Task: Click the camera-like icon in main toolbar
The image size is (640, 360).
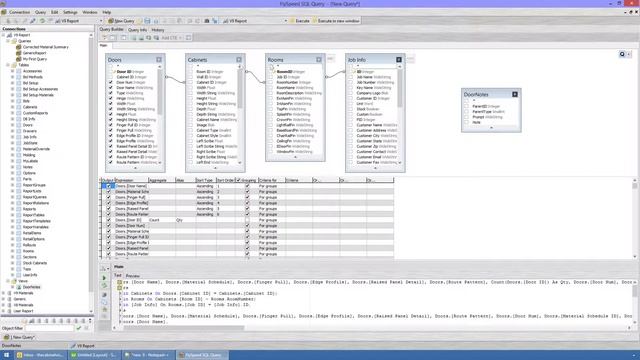Action: pyautogui.click(x=207, y=21)
